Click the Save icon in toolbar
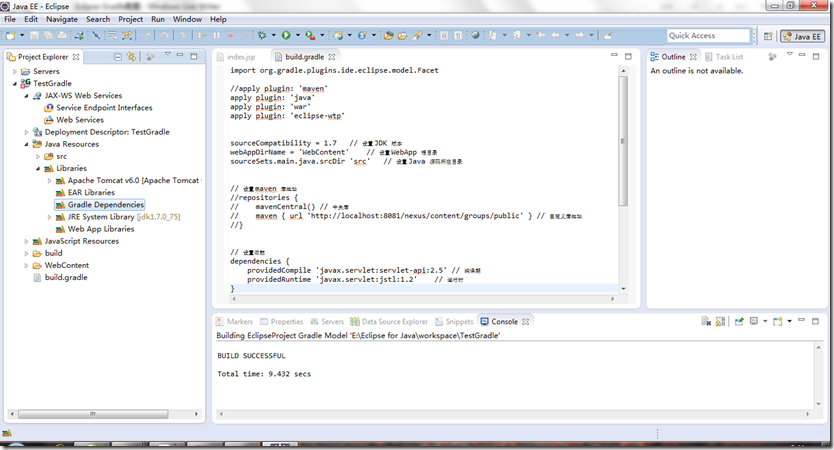Screen dimensions: 834x450 (x=34, y=36)
